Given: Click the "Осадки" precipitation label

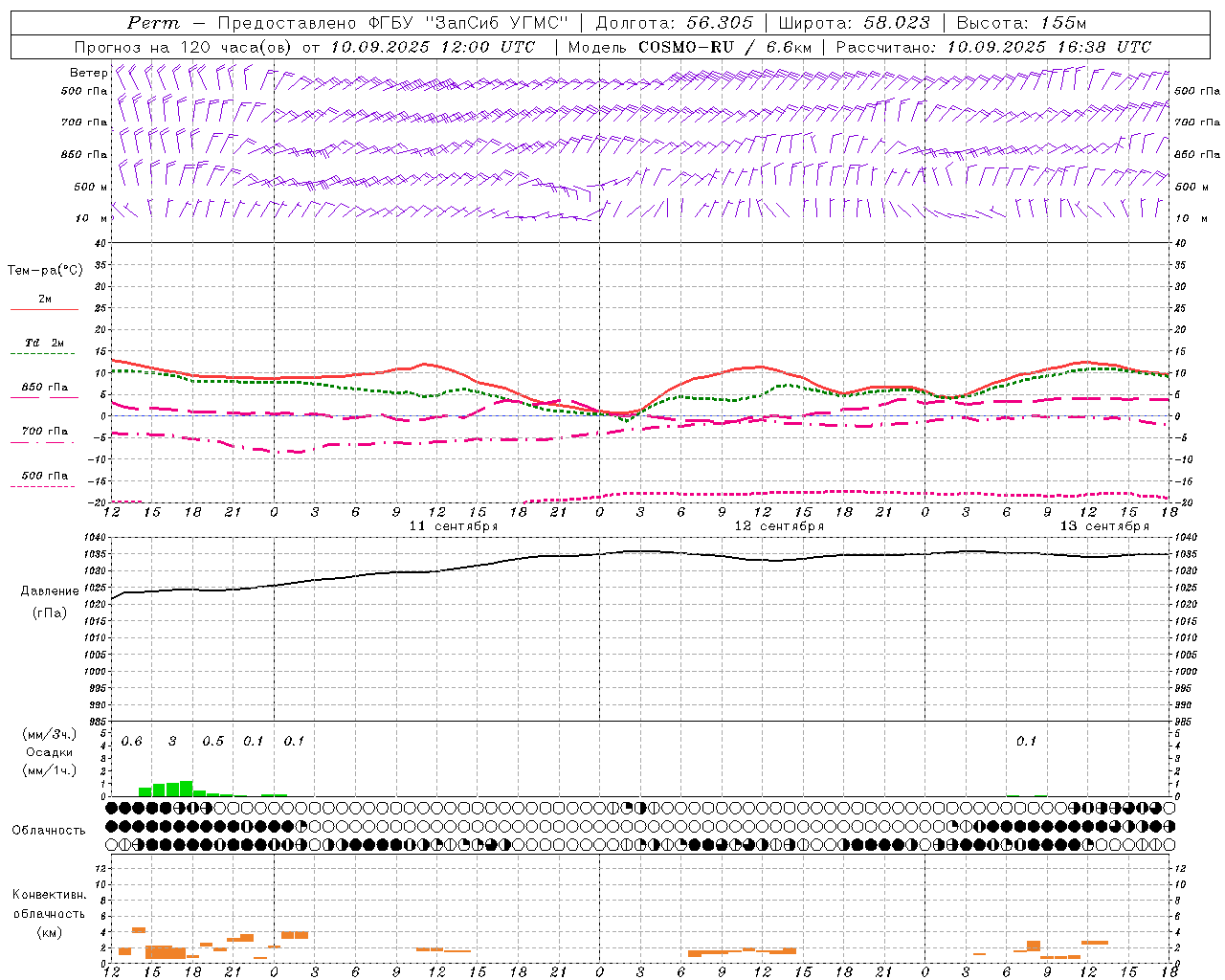Looking at the screenshot, I should point(49,752).
